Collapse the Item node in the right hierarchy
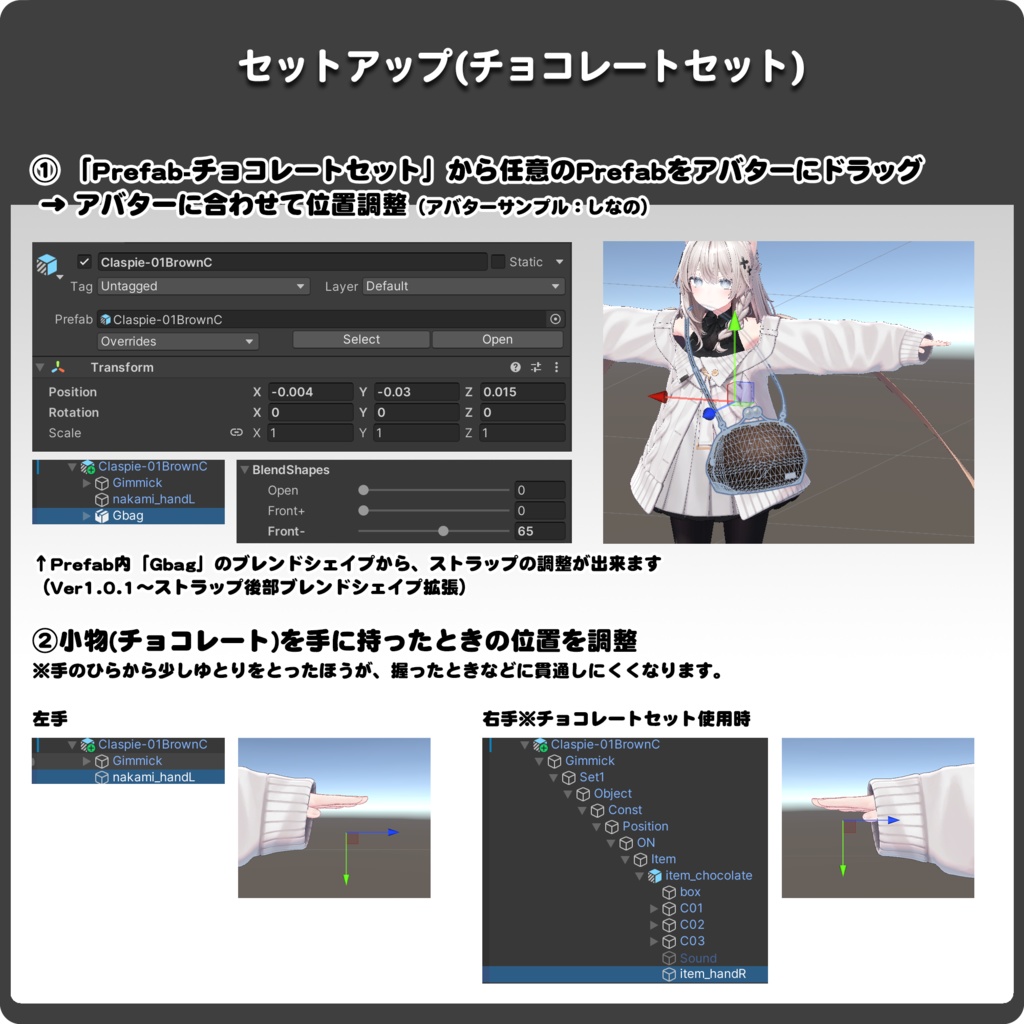 [x=625, y=859]
